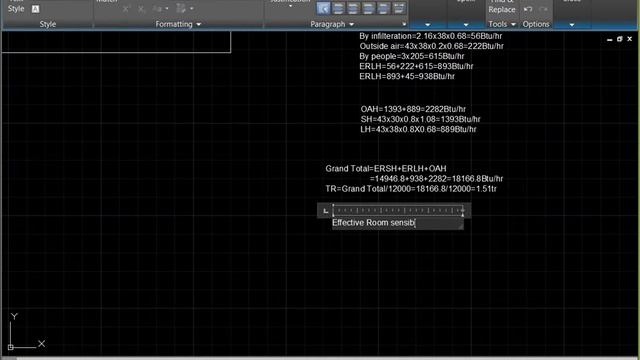
Task: Click the ruler right-width handle
Action: pos(463,210)
